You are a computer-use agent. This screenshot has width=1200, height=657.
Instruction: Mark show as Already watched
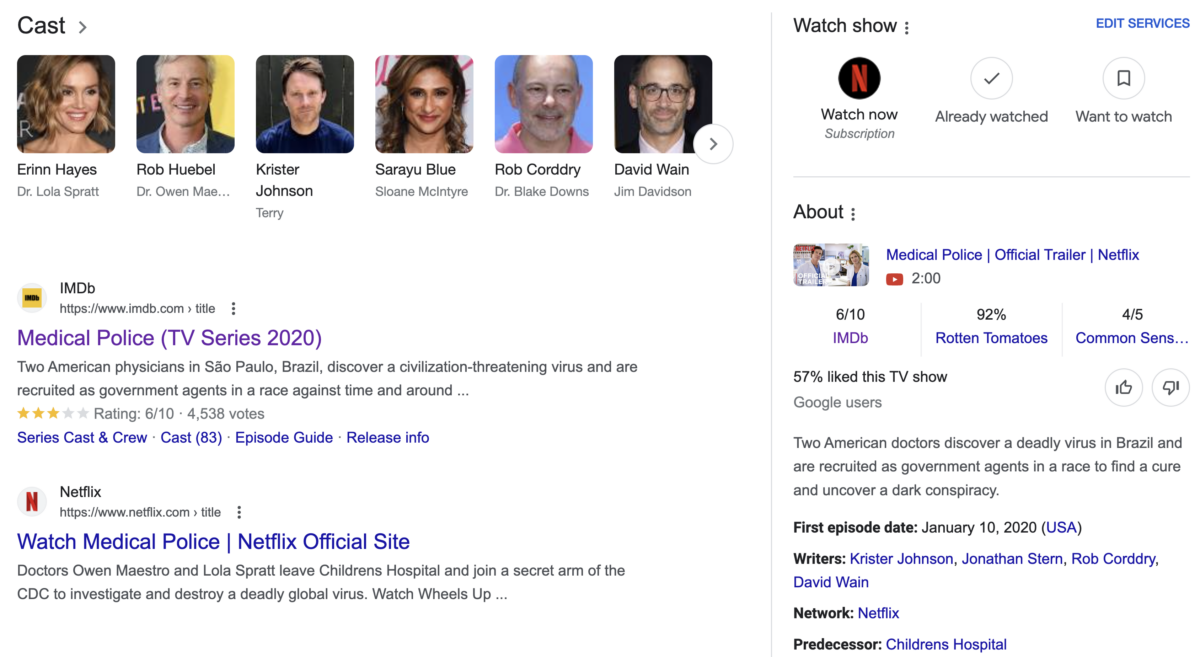click(x=991, y=78)
